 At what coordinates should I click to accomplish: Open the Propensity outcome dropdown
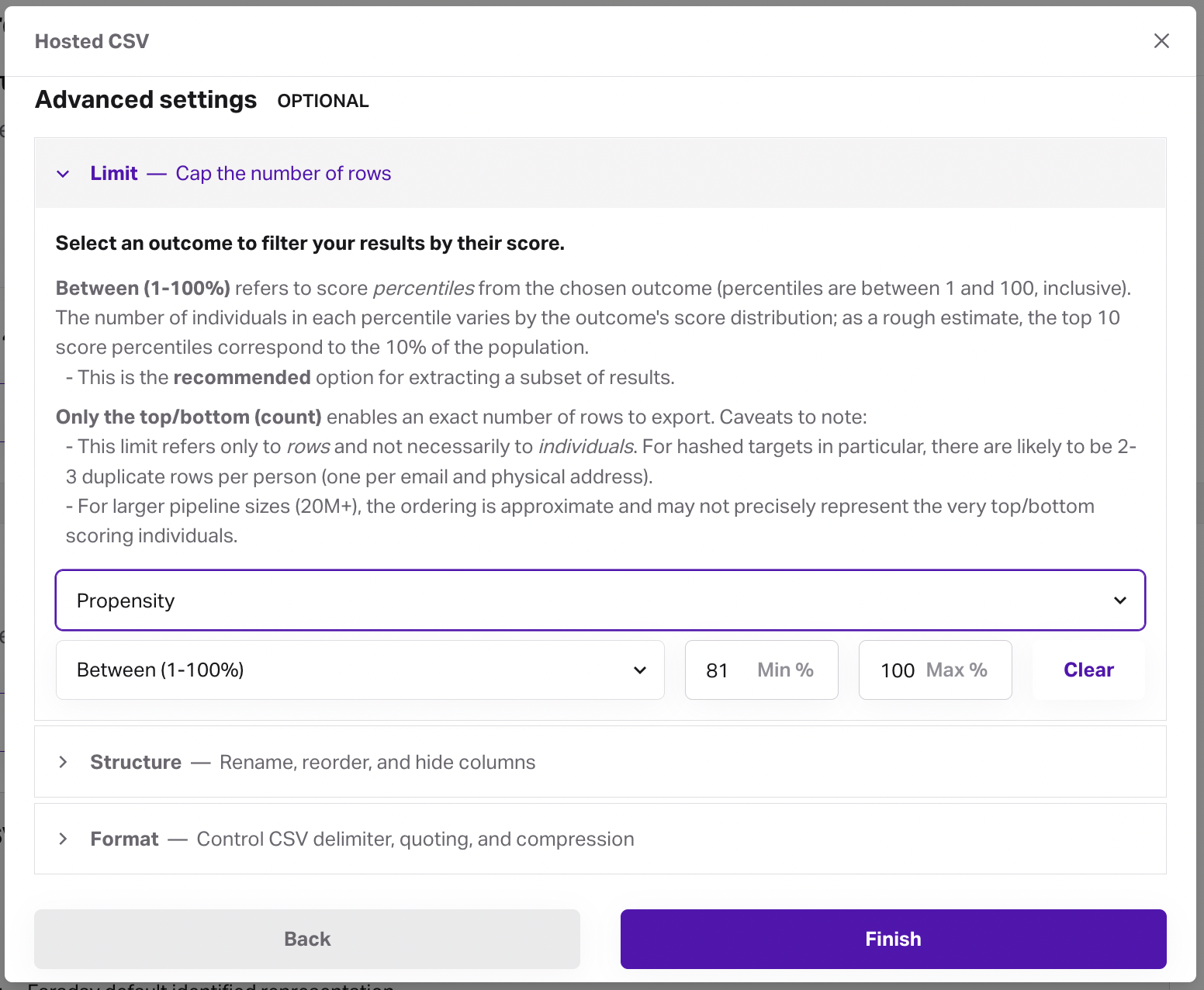point(600,601)
